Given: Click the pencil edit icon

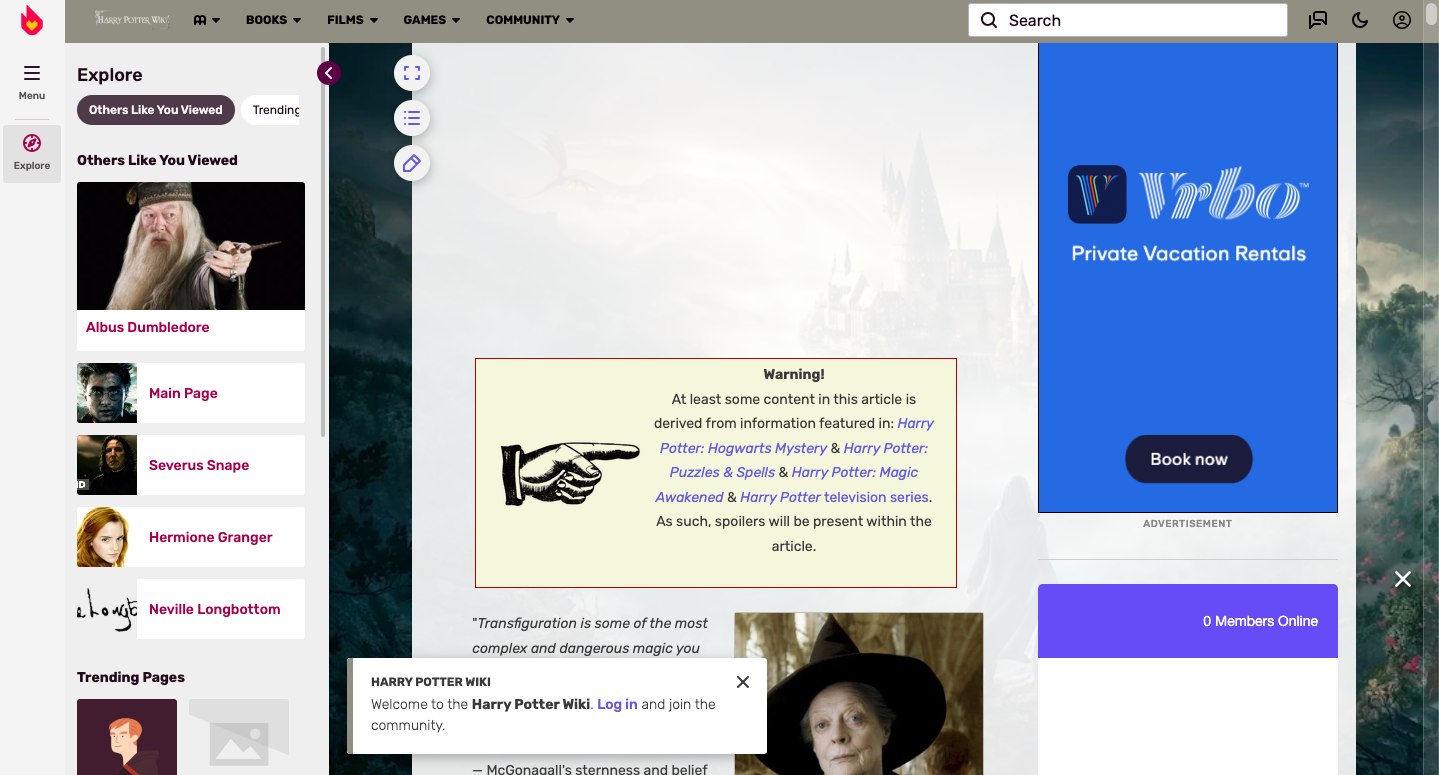Looking at the screenshot, I should click(x=412, y=163).
